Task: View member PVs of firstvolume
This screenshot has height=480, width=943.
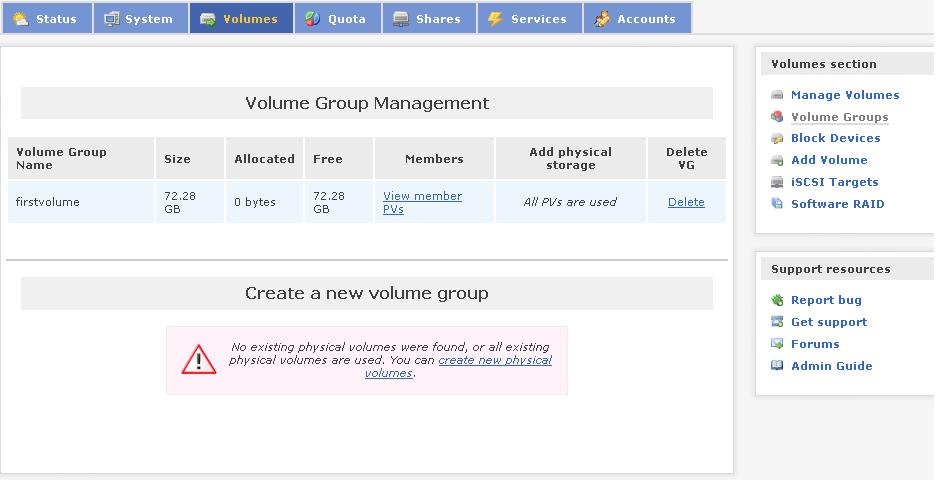Action: click(422, 203)
